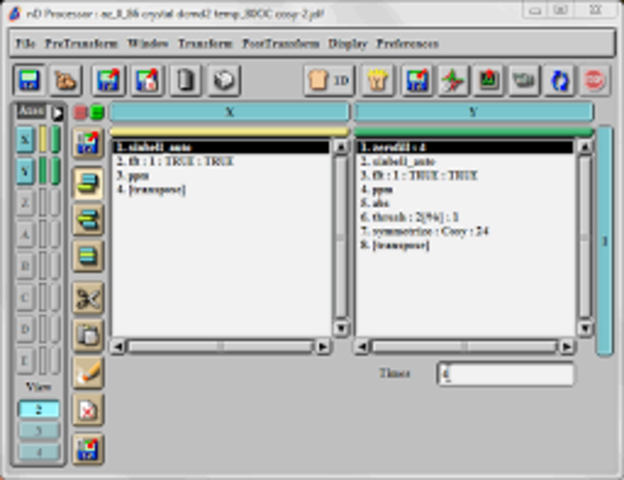Open the File menu

click(25, 43)
